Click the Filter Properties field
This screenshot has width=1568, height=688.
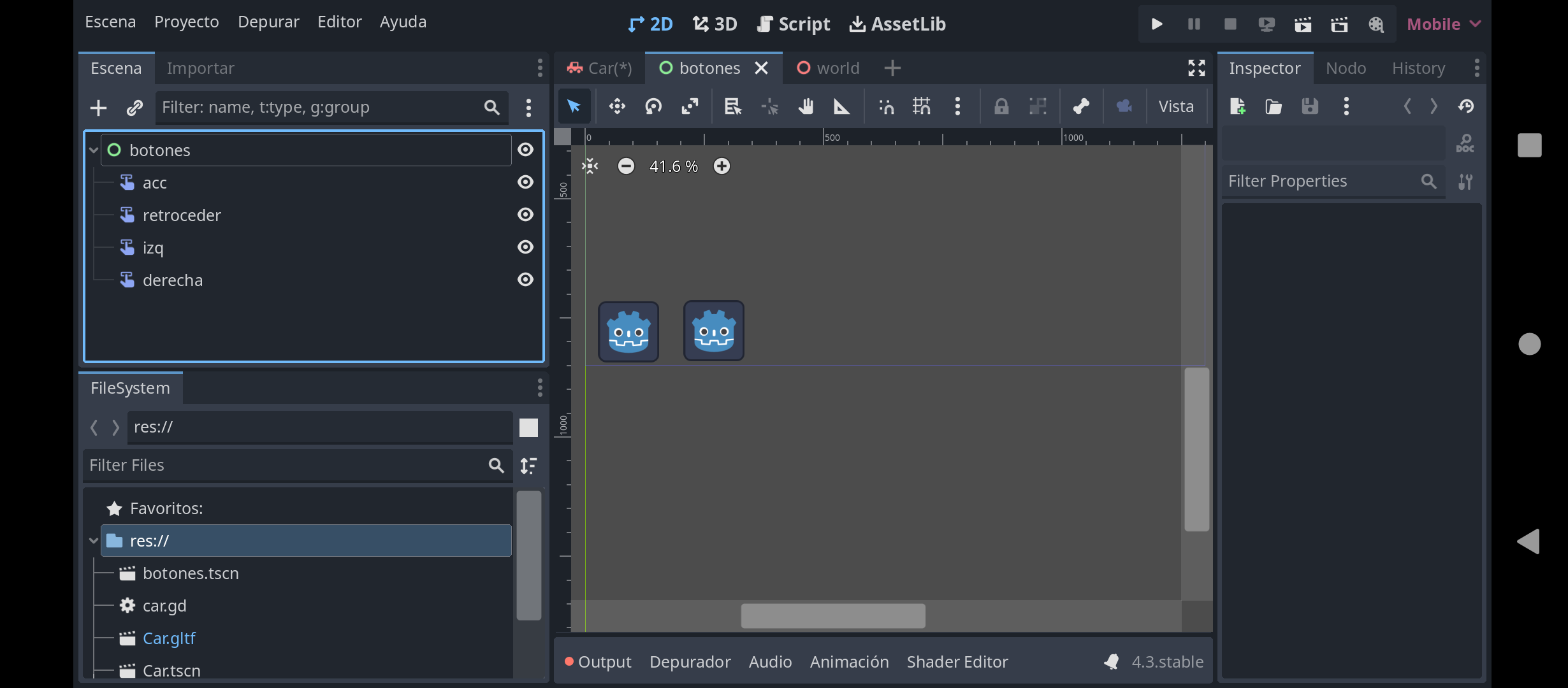pyautogui.click(x=1332, y=182)
